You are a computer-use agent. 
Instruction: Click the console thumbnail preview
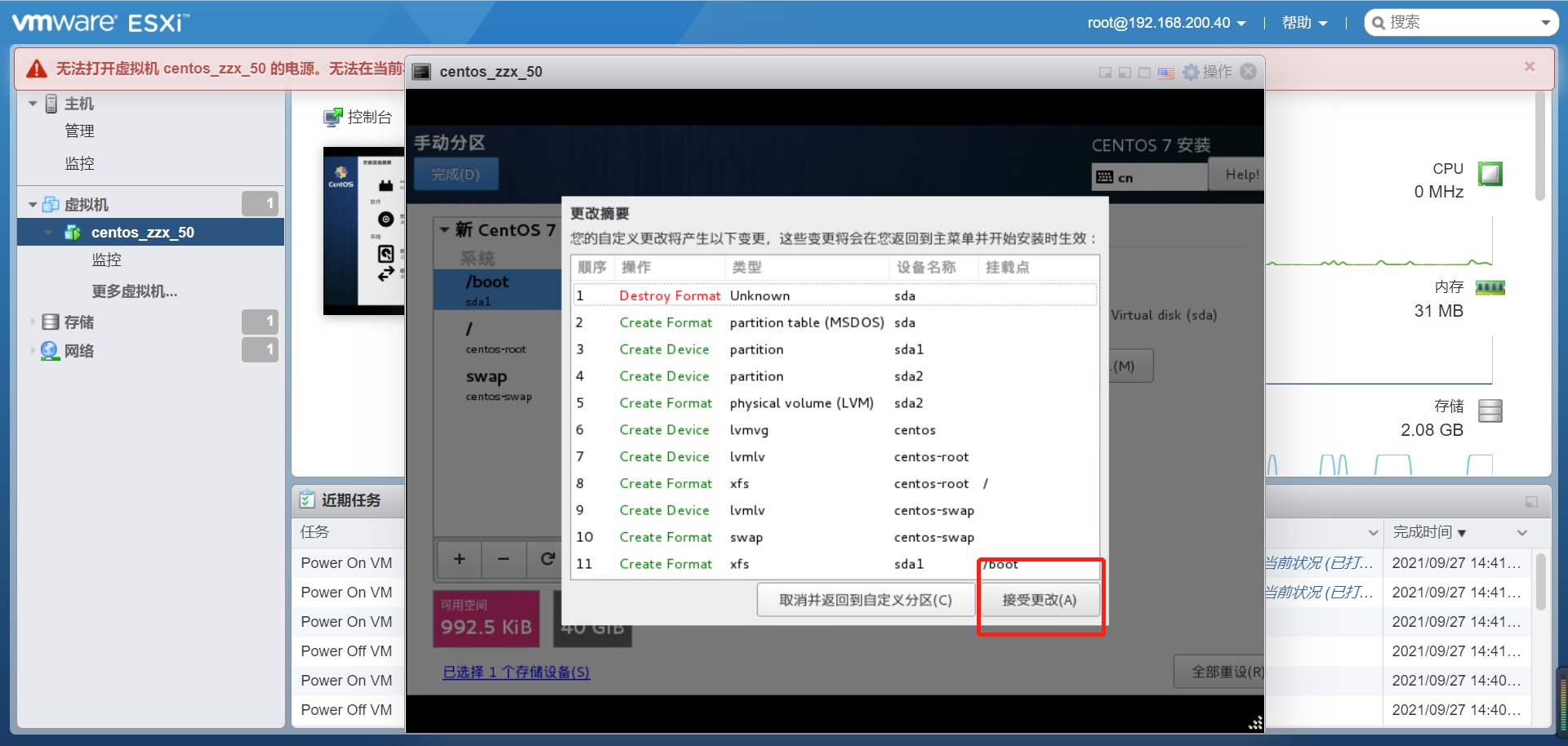[363, 231]
